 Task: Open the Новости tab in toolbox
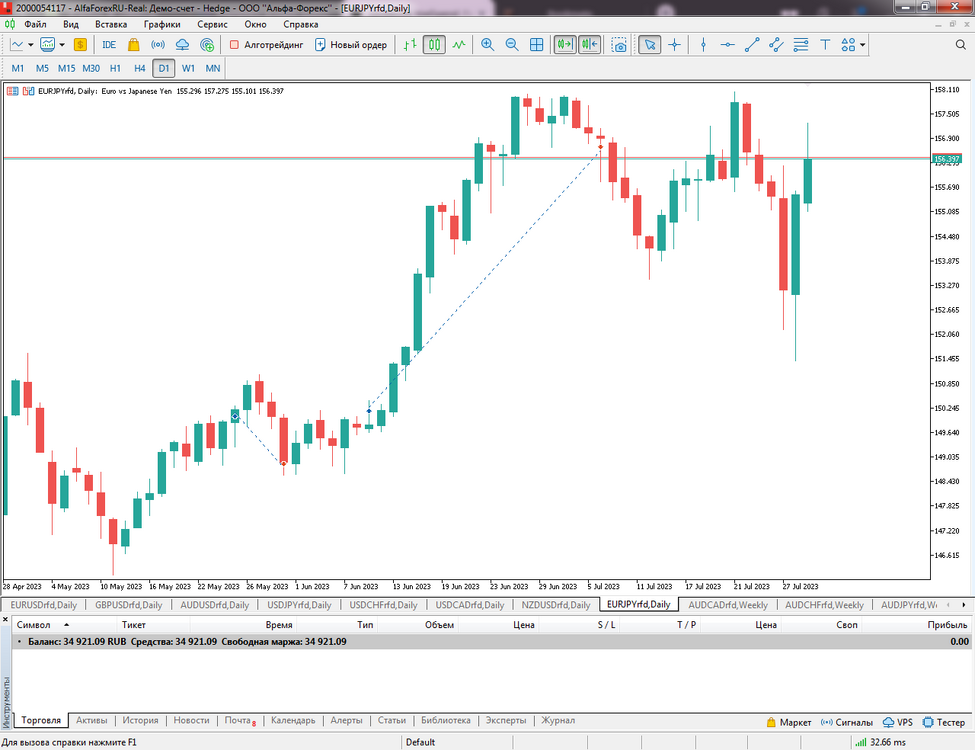(x=192, y=720)
